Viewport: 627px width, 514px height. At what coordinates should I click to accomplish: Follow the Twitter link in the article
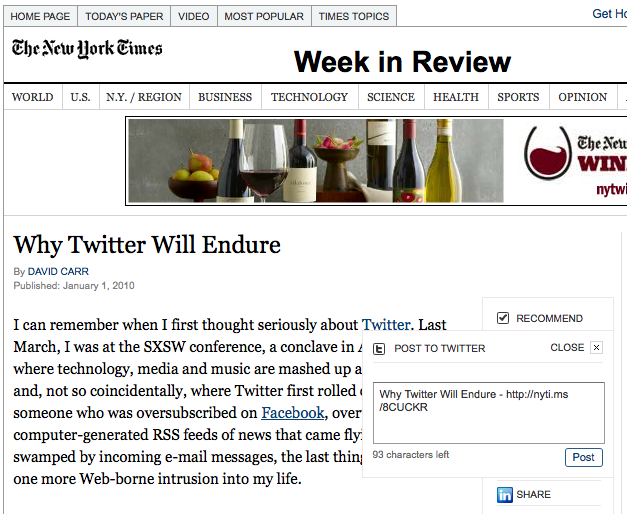[386, 324]
